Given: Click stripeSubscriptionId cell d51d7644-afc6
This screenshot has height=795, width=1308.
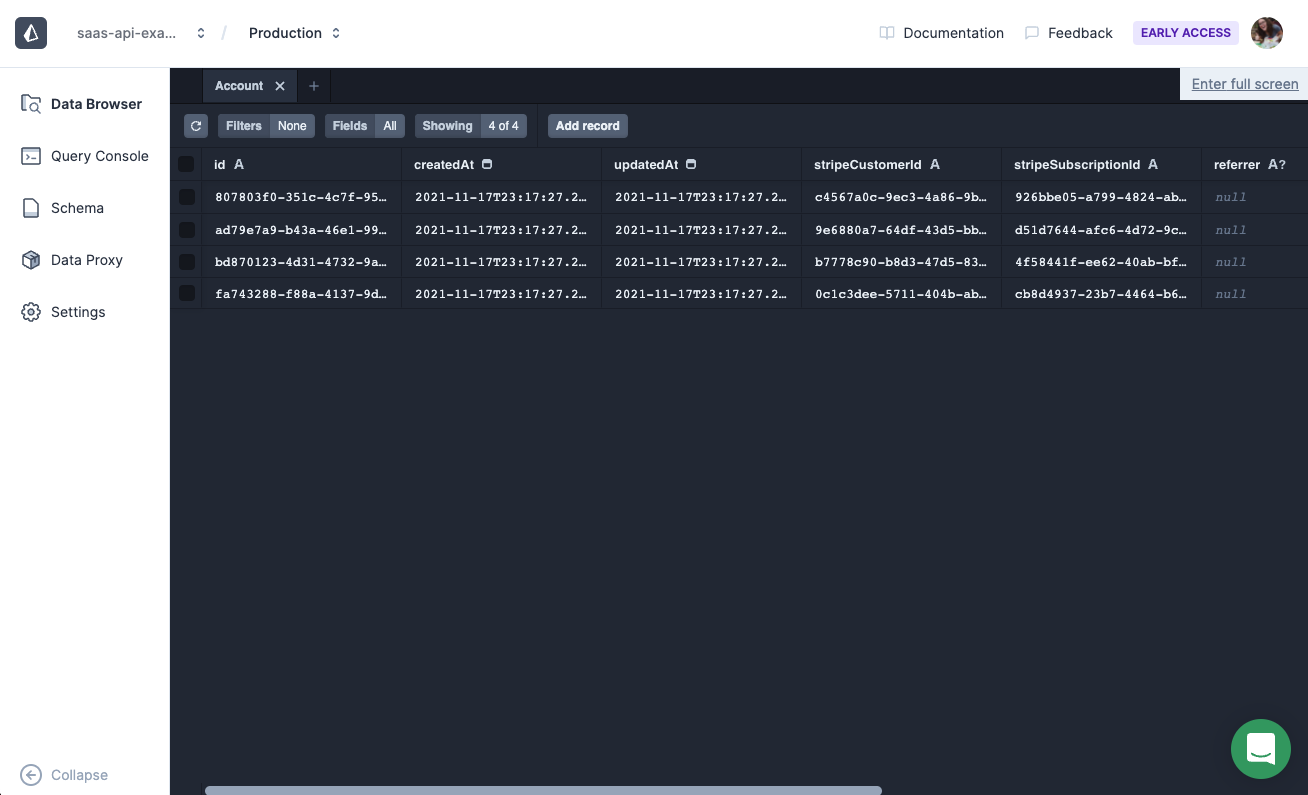Looking at the screenshot, I should (1102, 230).
